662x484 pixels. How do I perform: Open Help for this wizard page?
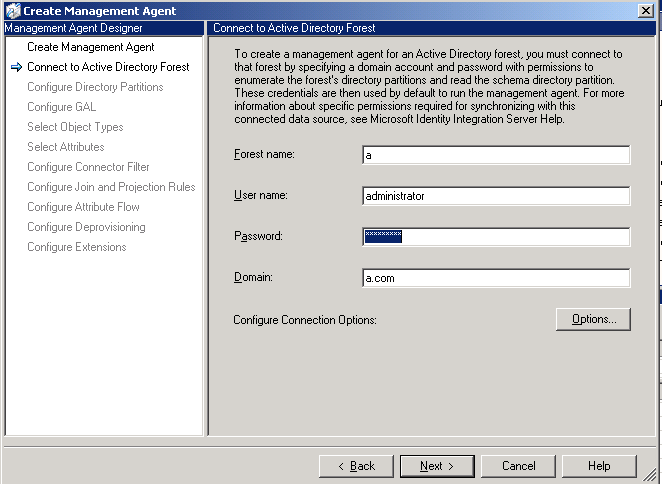point(599,466)
